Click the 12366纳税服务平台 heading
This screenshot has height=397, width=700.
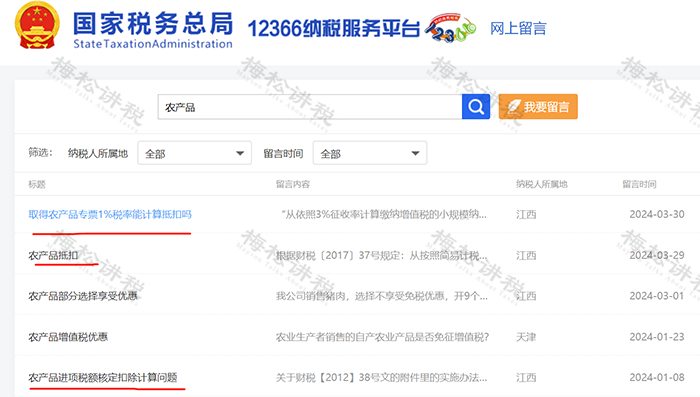(x=333, y=29)
